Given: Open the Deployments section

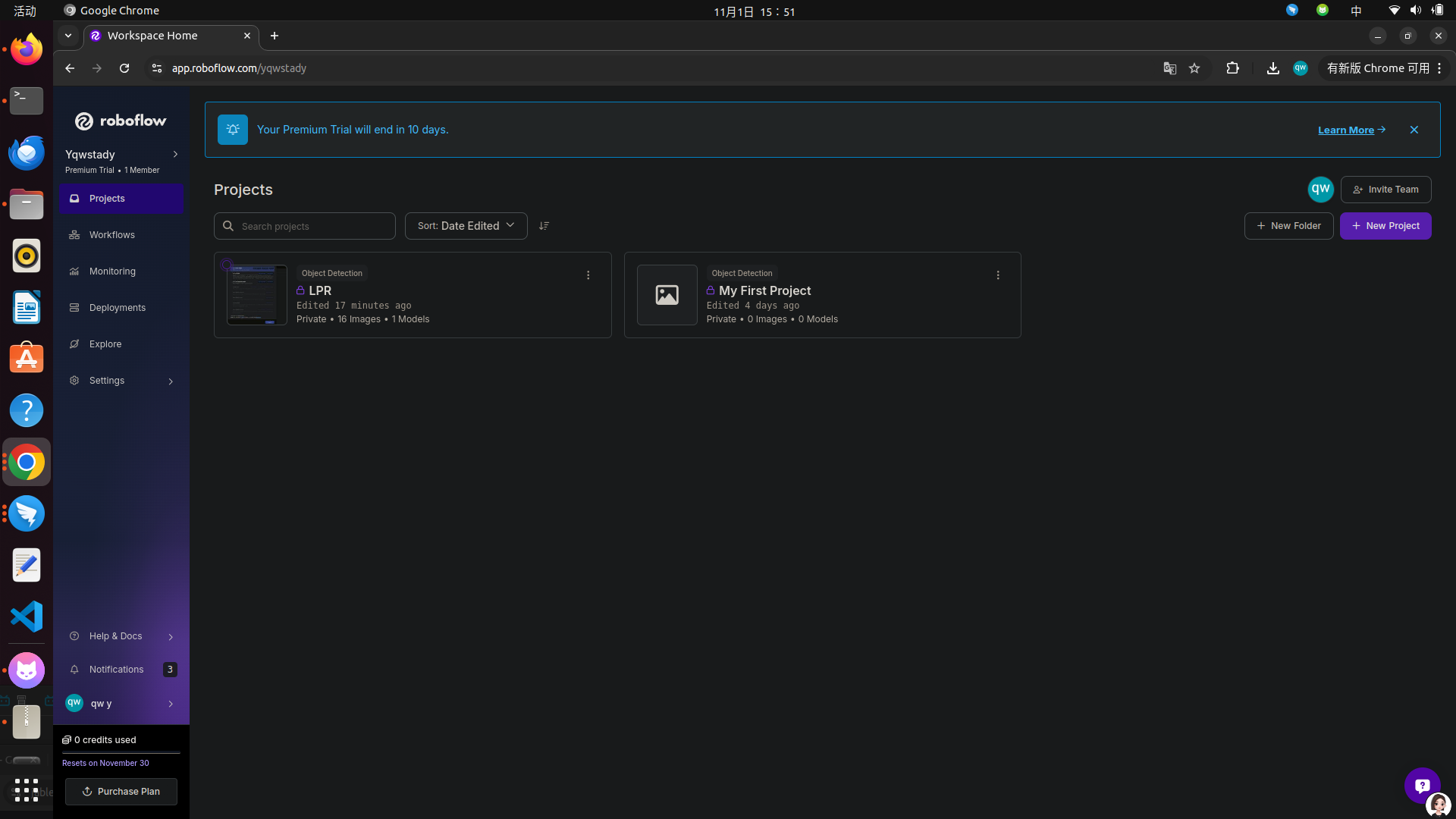Looking at the screenshot, I should (117, 308).
